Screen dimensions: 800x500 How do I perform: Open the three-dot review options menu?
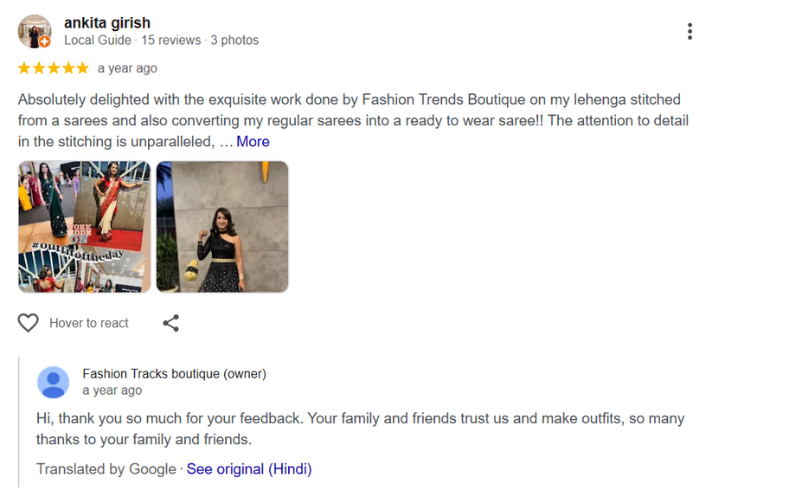689,31
